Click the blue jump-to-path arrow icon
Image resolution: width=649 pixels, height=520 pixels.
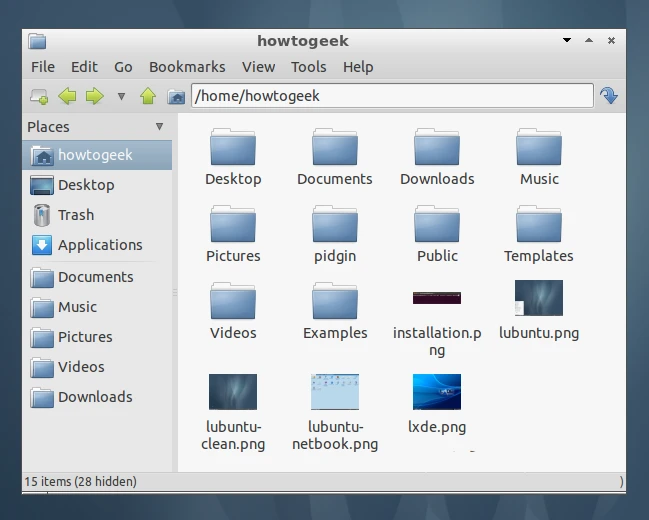coord(609,96)
